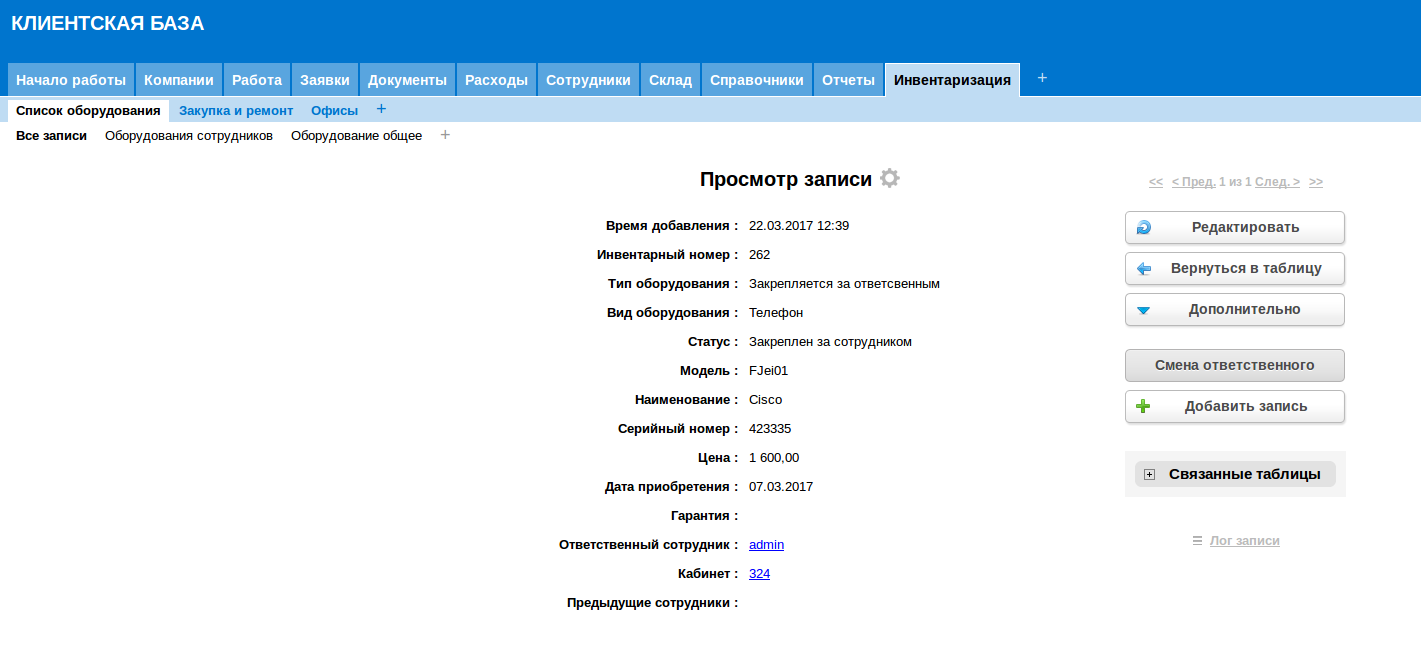Click the plus icon next to Офисы
Viewport: 1421px width, 658px height.
pyautogui.click(x=381, y=109)
